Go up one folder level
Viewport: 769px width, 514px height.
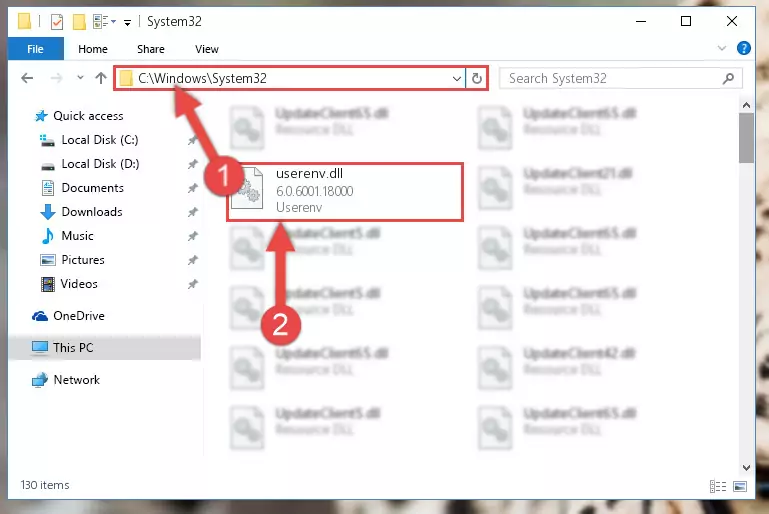101,78
